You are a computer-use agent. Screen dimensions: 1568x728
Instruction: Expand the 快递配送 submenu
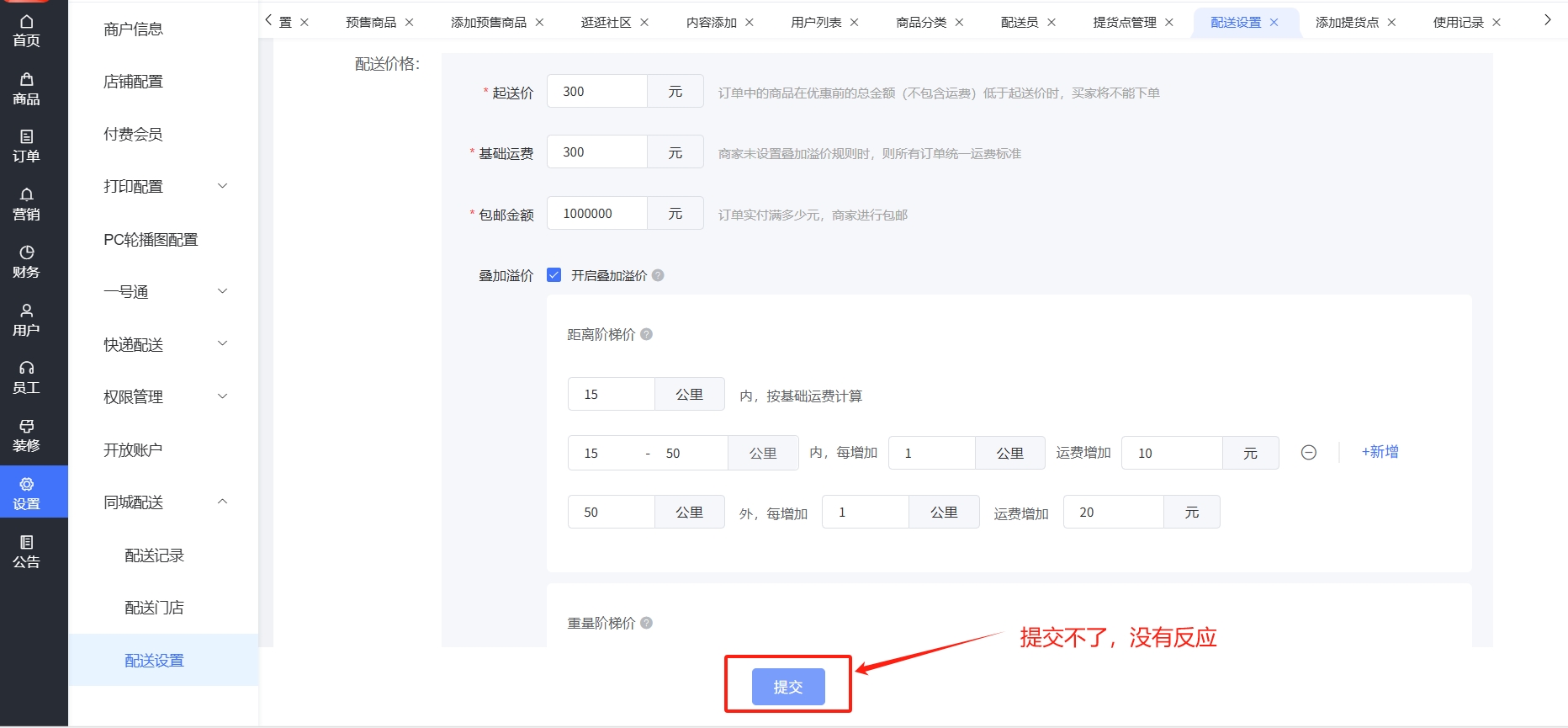click(163, 344)
